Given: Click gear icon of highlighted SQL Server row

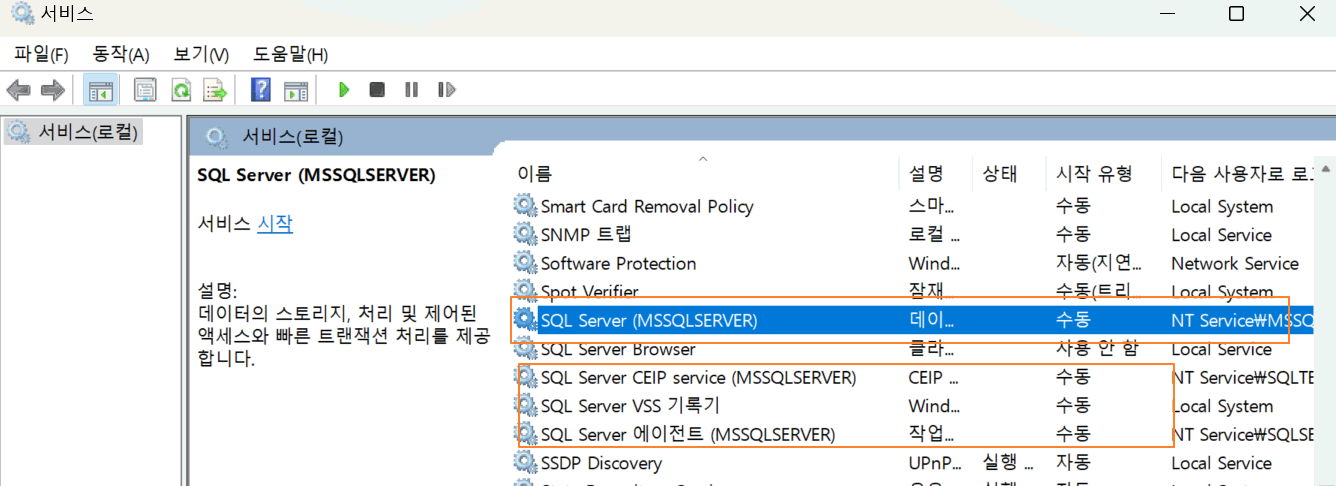Looking at the screenshot, I should pos(525,320).
